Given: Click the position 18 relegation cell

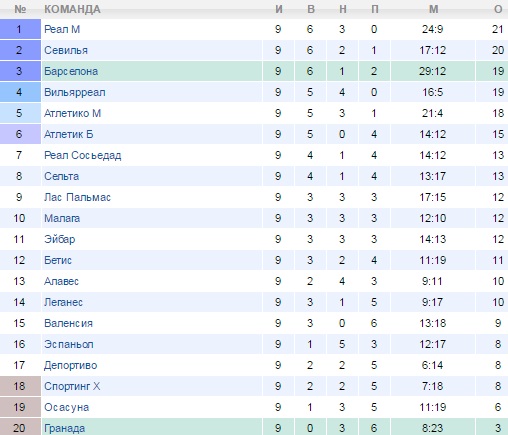Looking at the screenshot, I should [x=20, y=386].
